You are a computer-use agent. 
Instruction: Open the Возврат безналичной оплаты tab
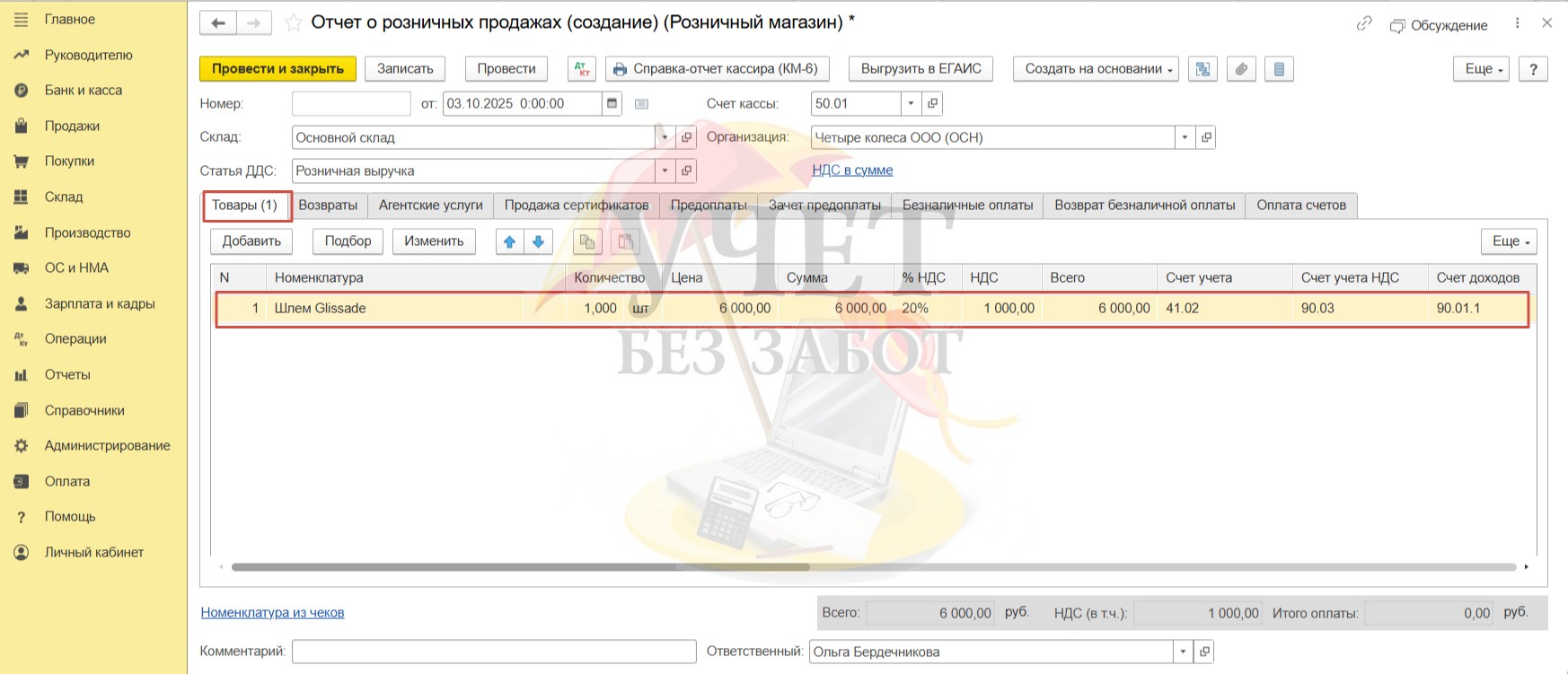(1145, 206)
